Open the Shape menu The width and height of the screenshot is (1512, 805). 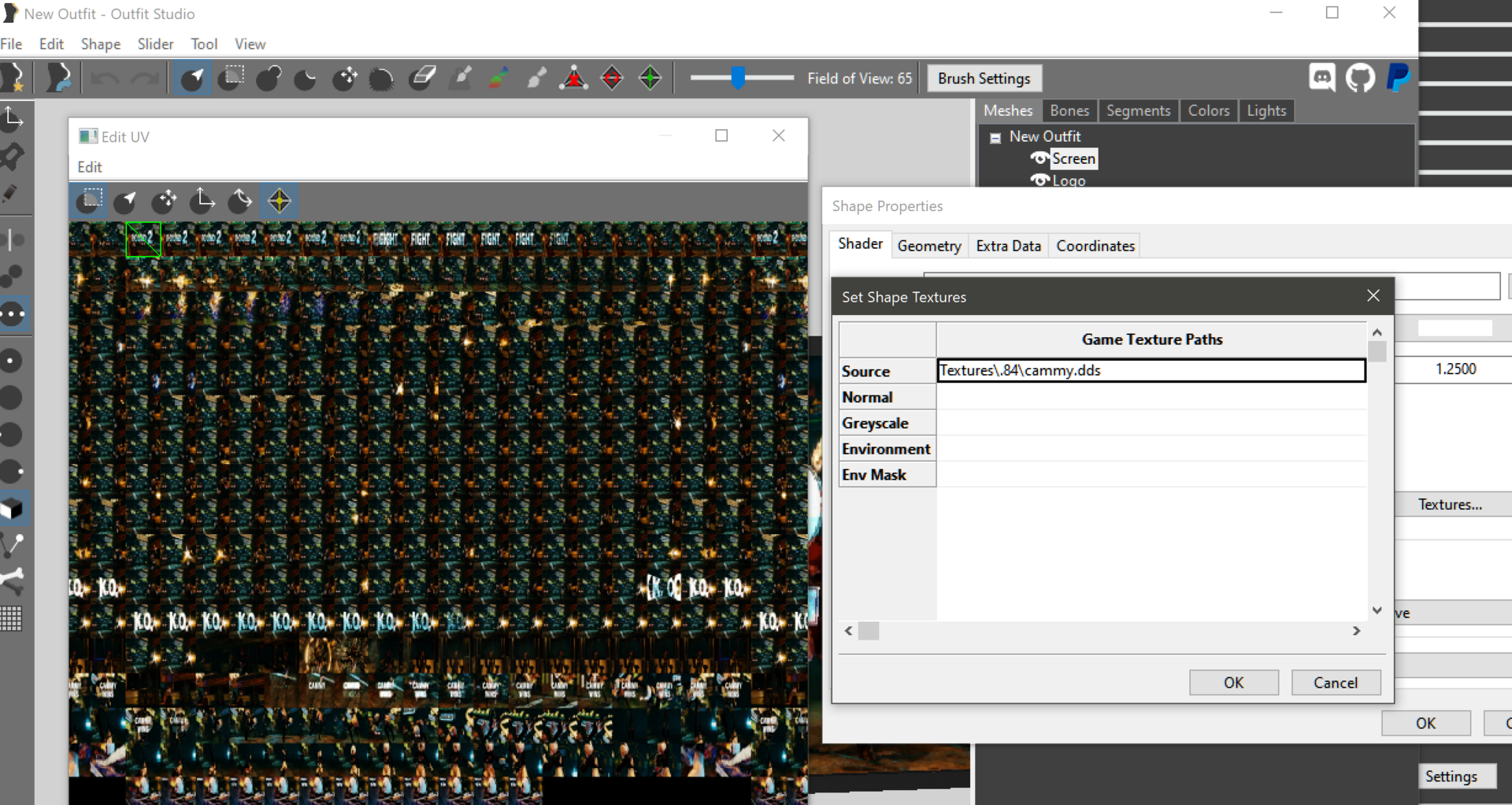(101, 44)
